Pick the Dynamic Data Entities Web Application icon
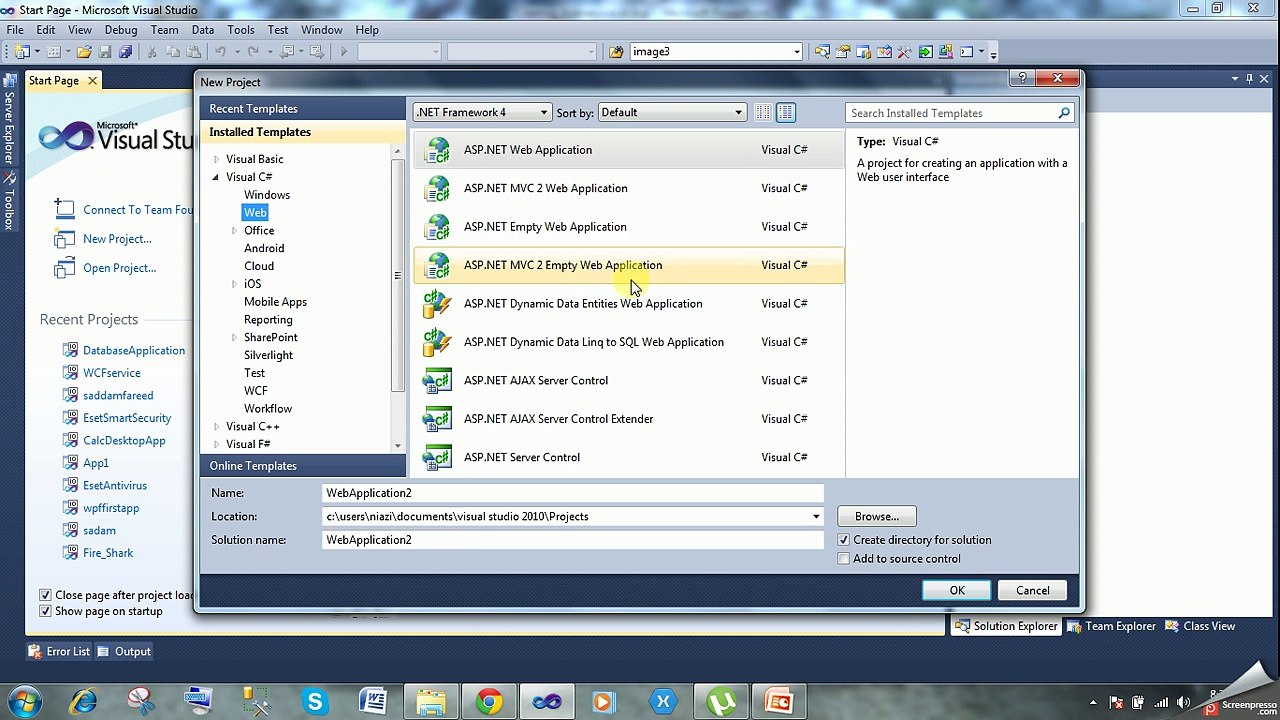Image resolution: width=1280 pixels, height=720 pixels. coord(437,304)
